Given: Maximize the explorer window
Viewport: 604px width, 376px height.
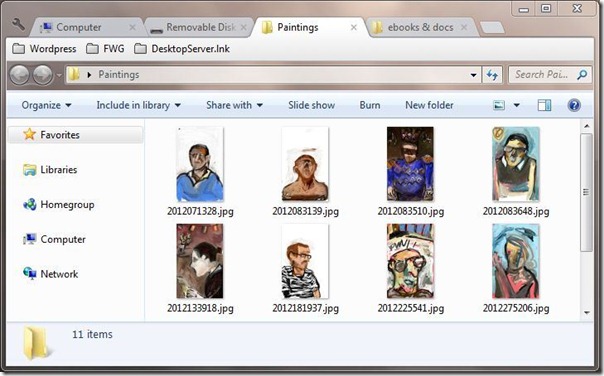Looking at the screenshot, I should click(x=546, y=8).
